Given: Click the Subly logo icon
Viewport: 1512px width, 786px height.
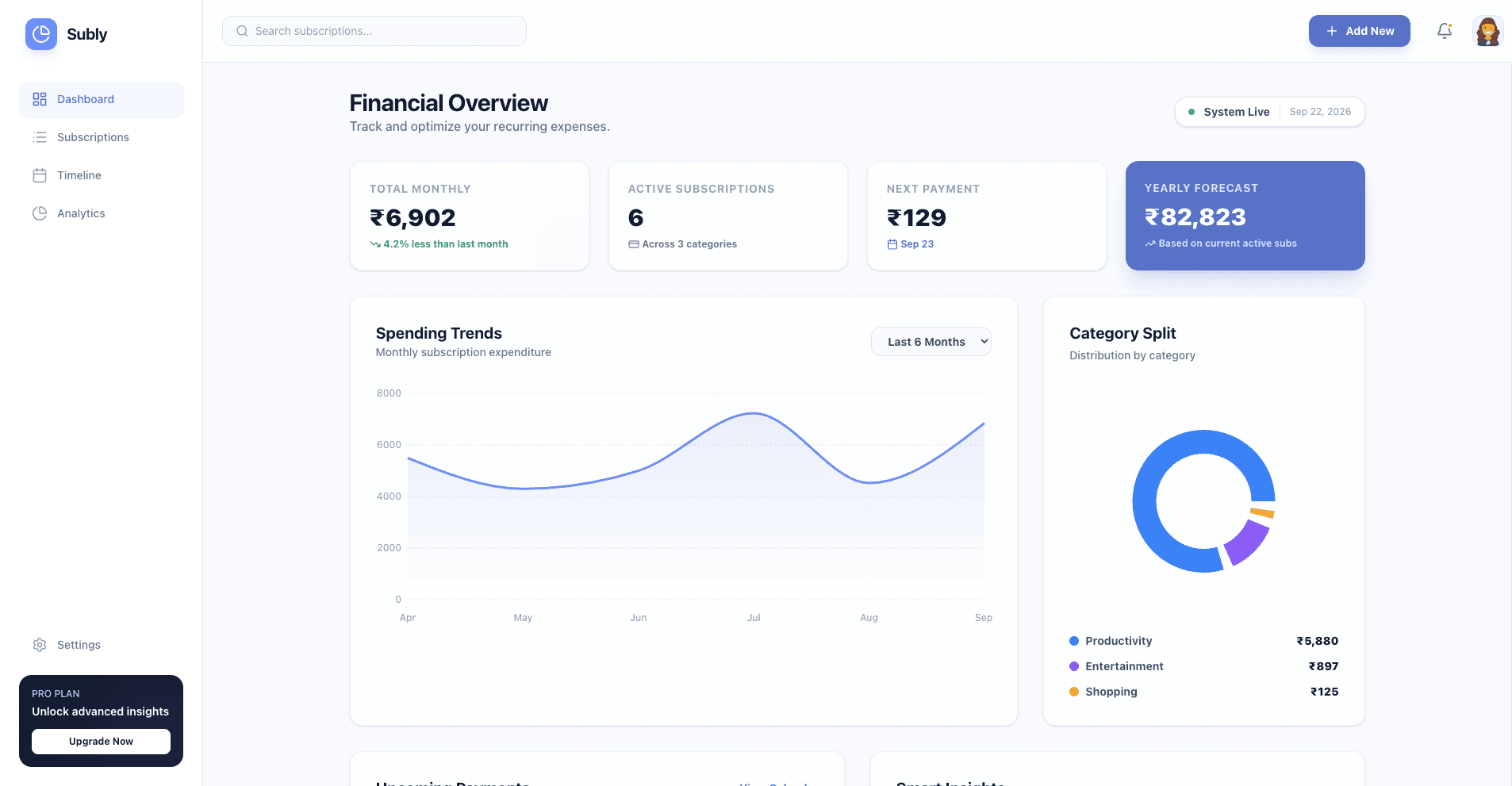Looking at the screenshot, I should click(x=41, y=34).
